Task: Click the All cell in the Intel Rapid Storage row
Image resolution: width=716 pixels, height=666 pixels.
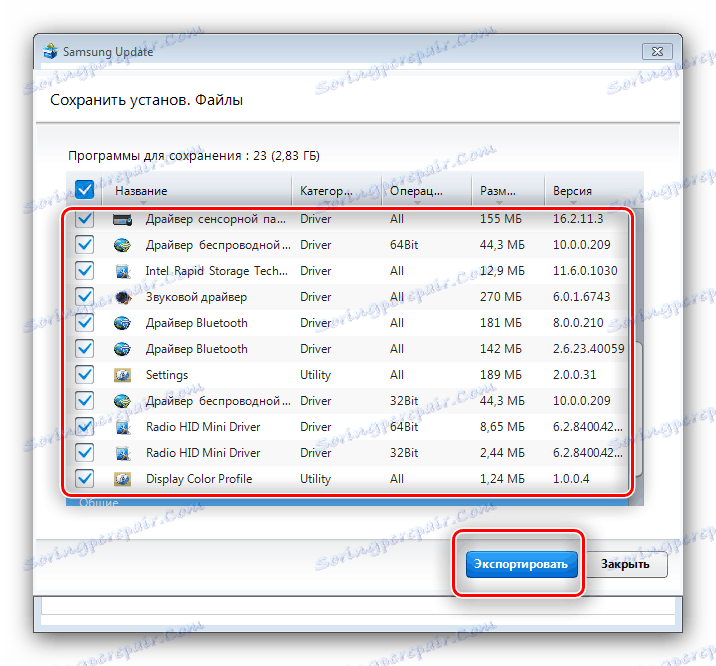Action: click(x=397, y=271)
